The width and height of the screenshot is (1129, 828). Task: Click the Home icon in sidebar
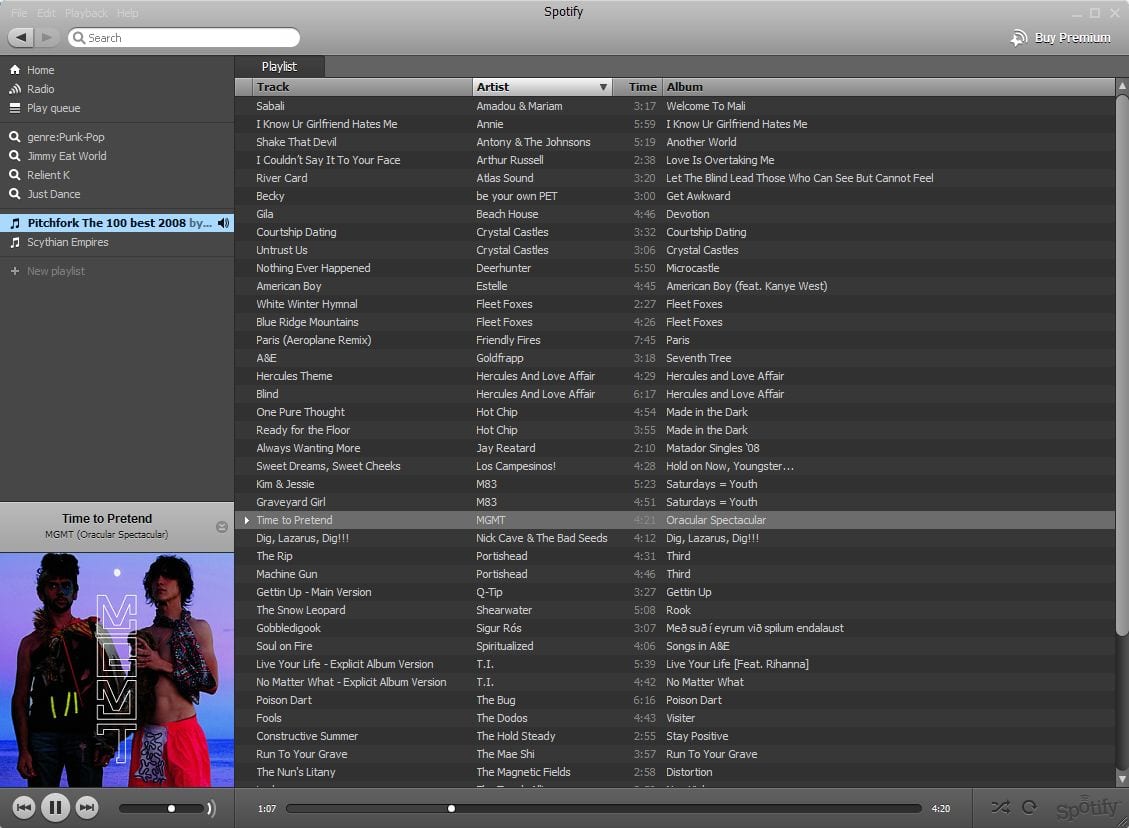pos(15,70)
